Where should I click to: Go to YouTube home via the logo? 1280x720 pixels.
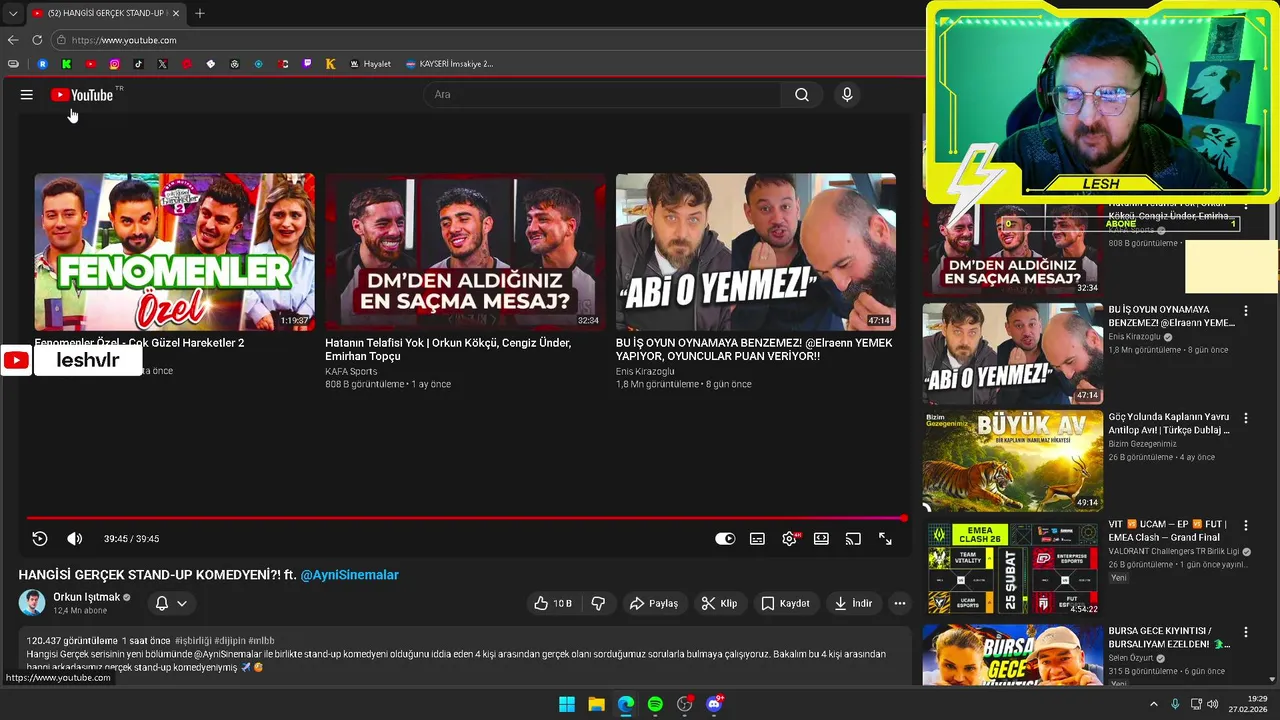82,95
